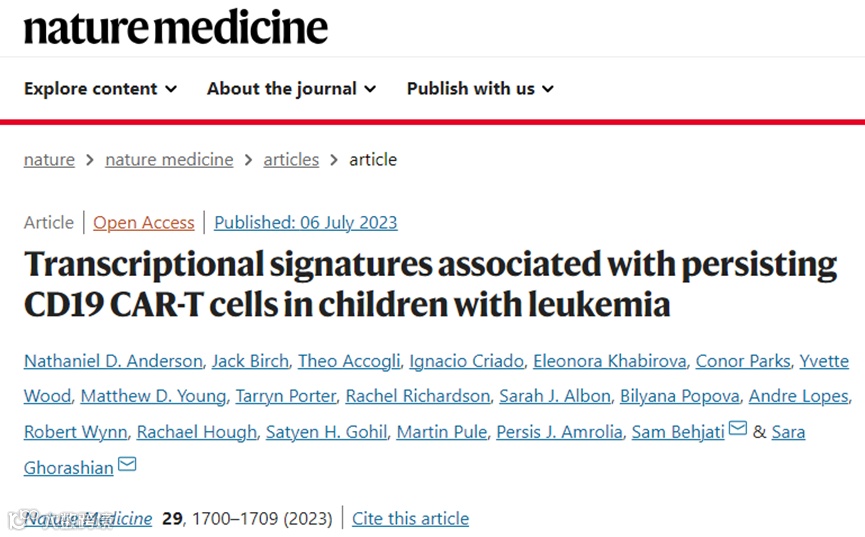Open the Published: 06 July 2023 link
865x537 pixels.
(x=305, y=222)
